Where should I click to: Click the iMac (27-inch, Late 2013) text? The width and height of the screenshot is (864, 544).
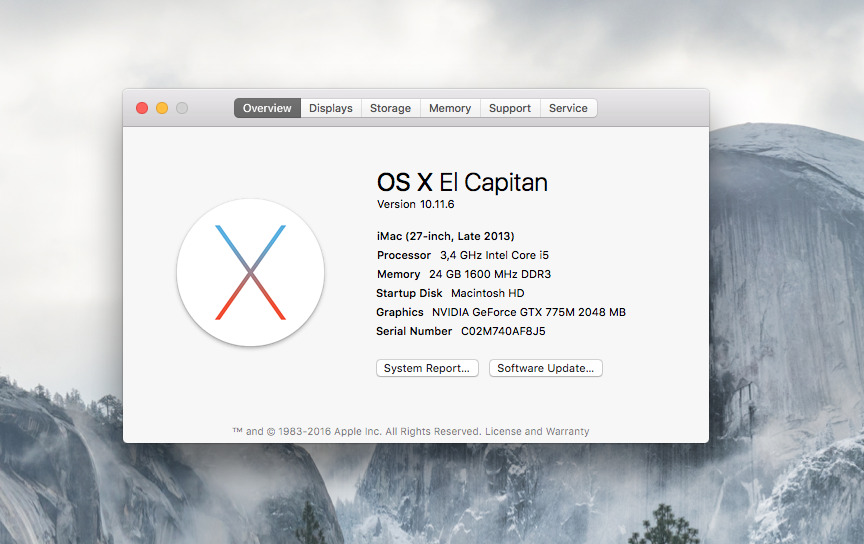pos(445,236)
